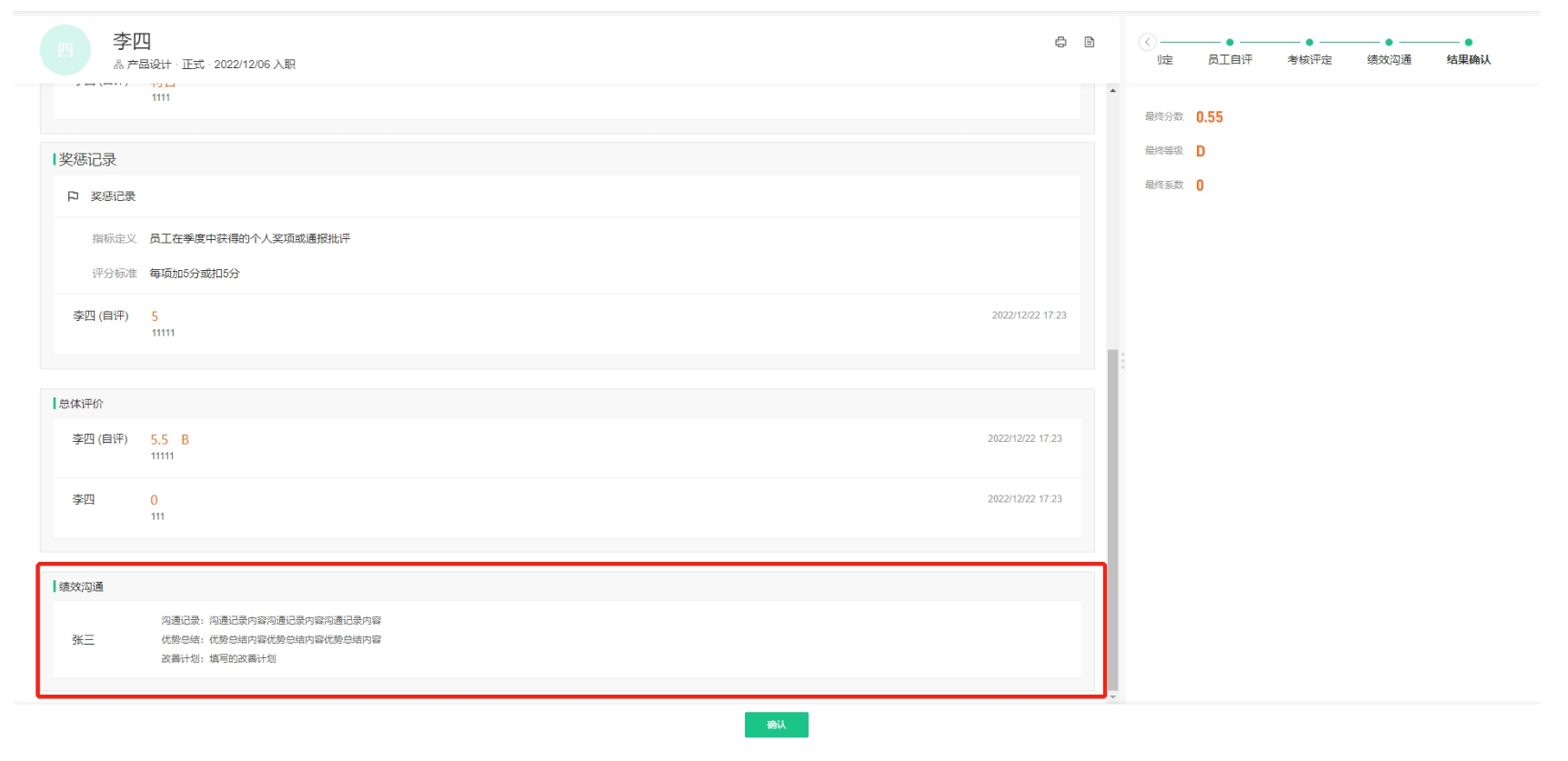Click the organization icon before 产品设计
The width and height of the screenshot is (1568, 761).
118,65
